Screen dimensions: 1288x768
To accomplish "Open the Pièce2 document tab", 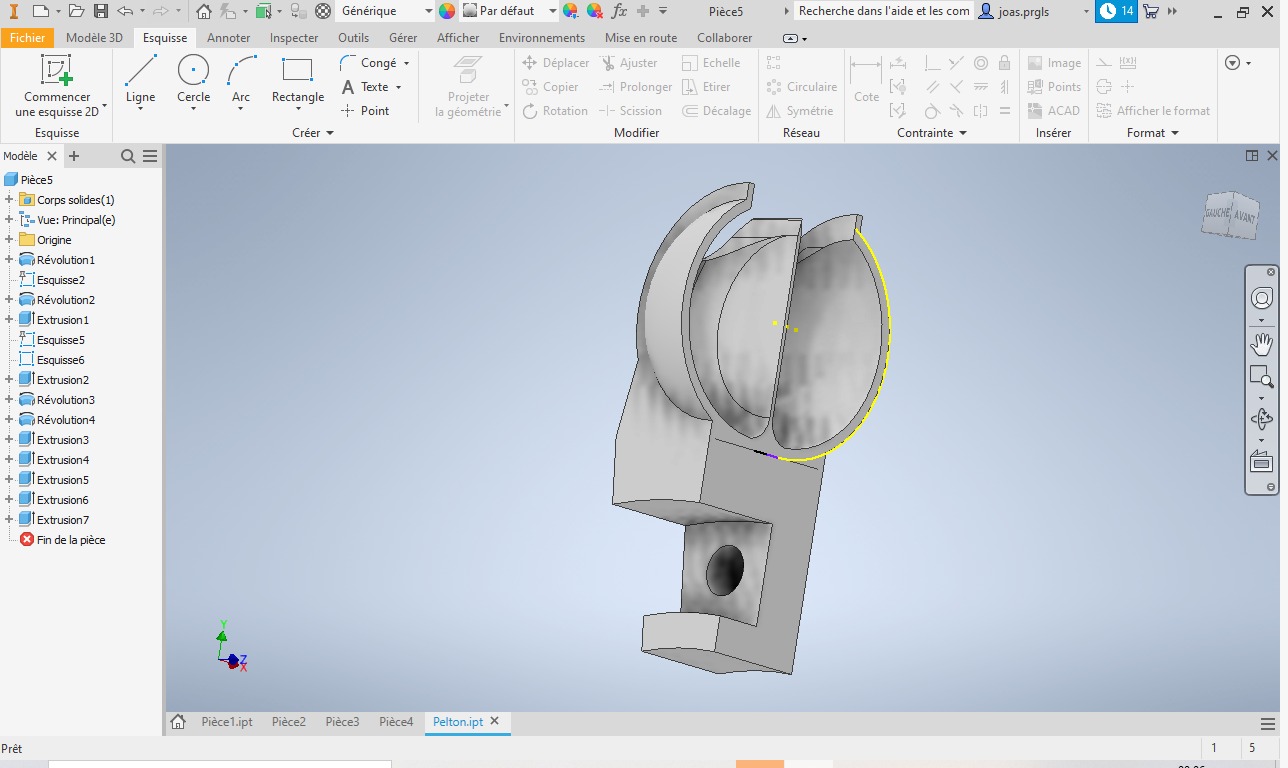I will tap(288, 722).
